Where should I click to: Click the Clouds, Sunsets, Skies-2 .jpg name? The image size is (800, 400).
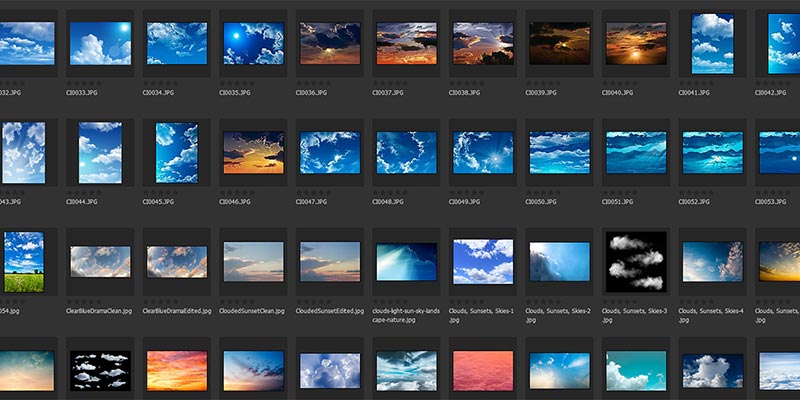[558, 316]
